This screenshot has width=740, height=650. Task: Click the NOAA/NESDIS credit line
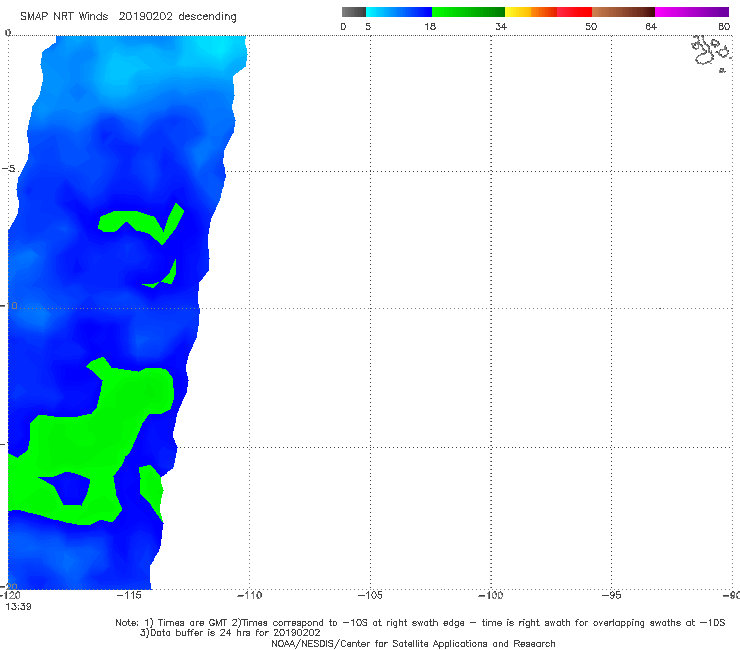pos(413,643)
